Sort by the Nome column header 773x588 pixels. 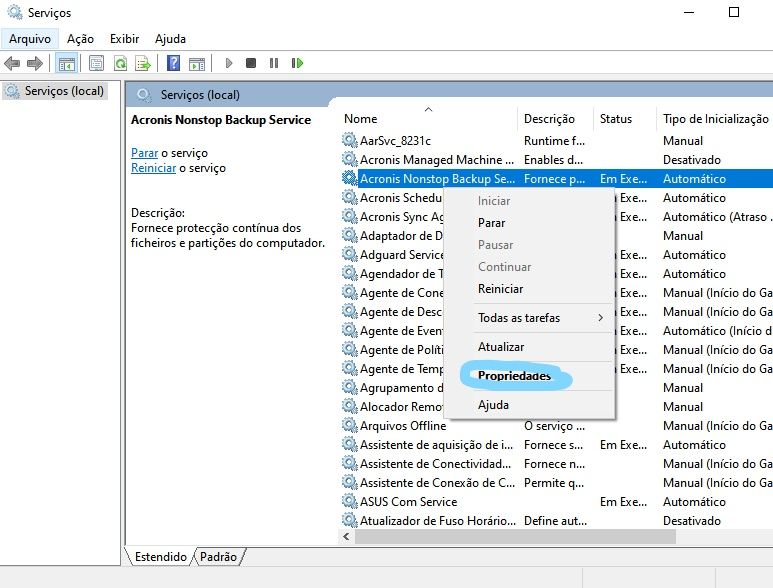point(428,119)
